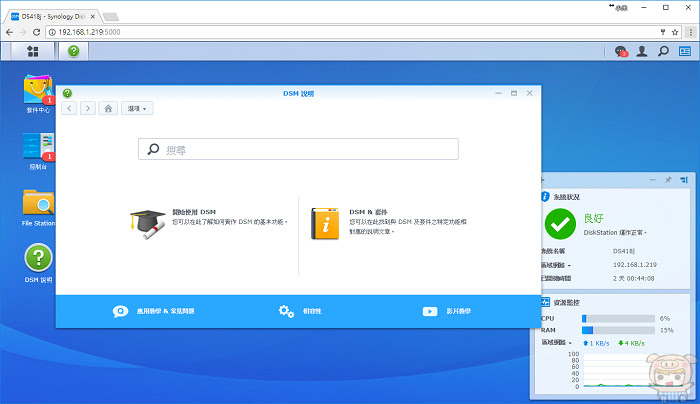Go forward in DSM Help window
This screenshot has width=700, height=404.
88,108
